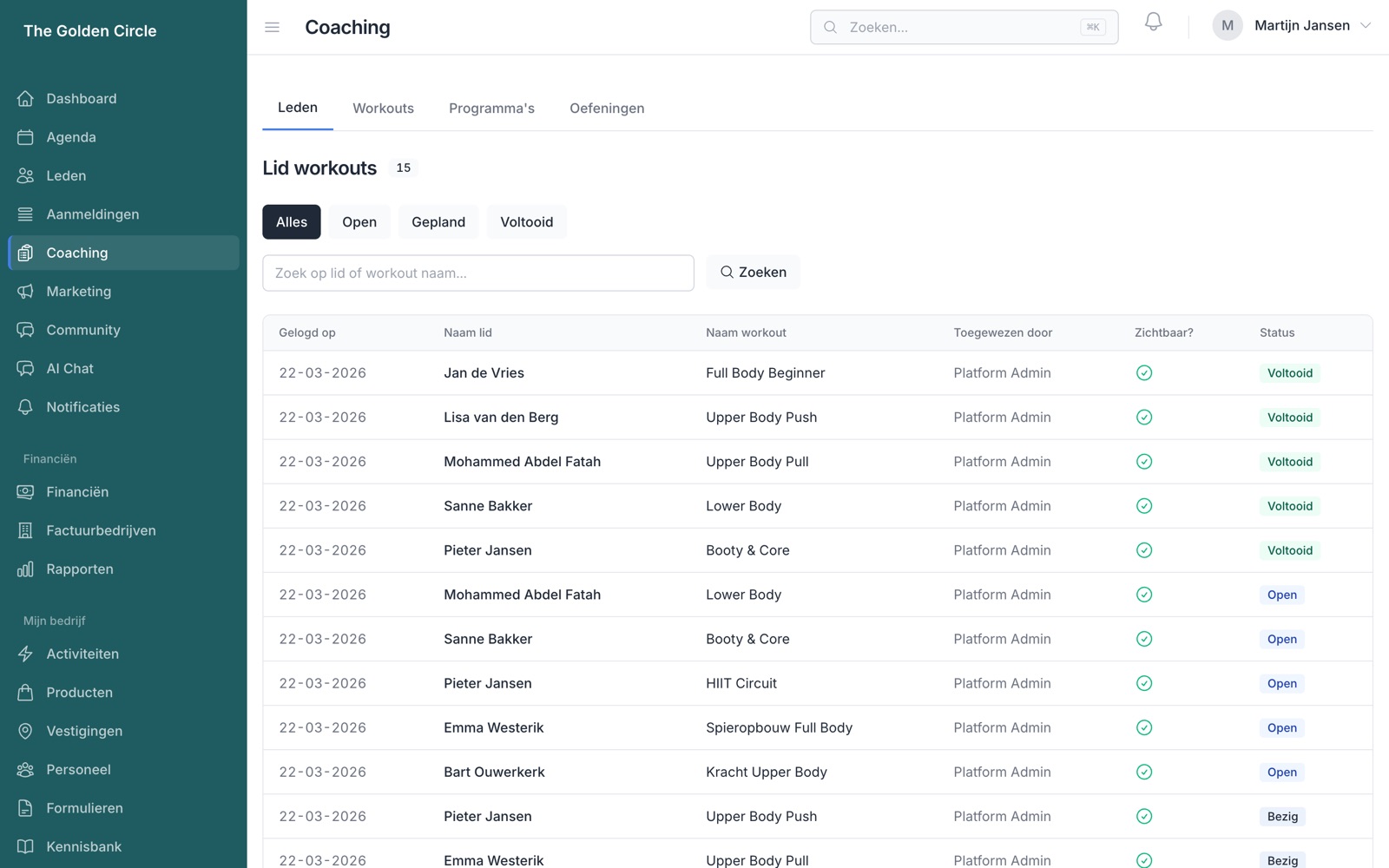Click the Financiën money icon
The height and width of the screenshot is (868, 1389).
tap(25, 492)
